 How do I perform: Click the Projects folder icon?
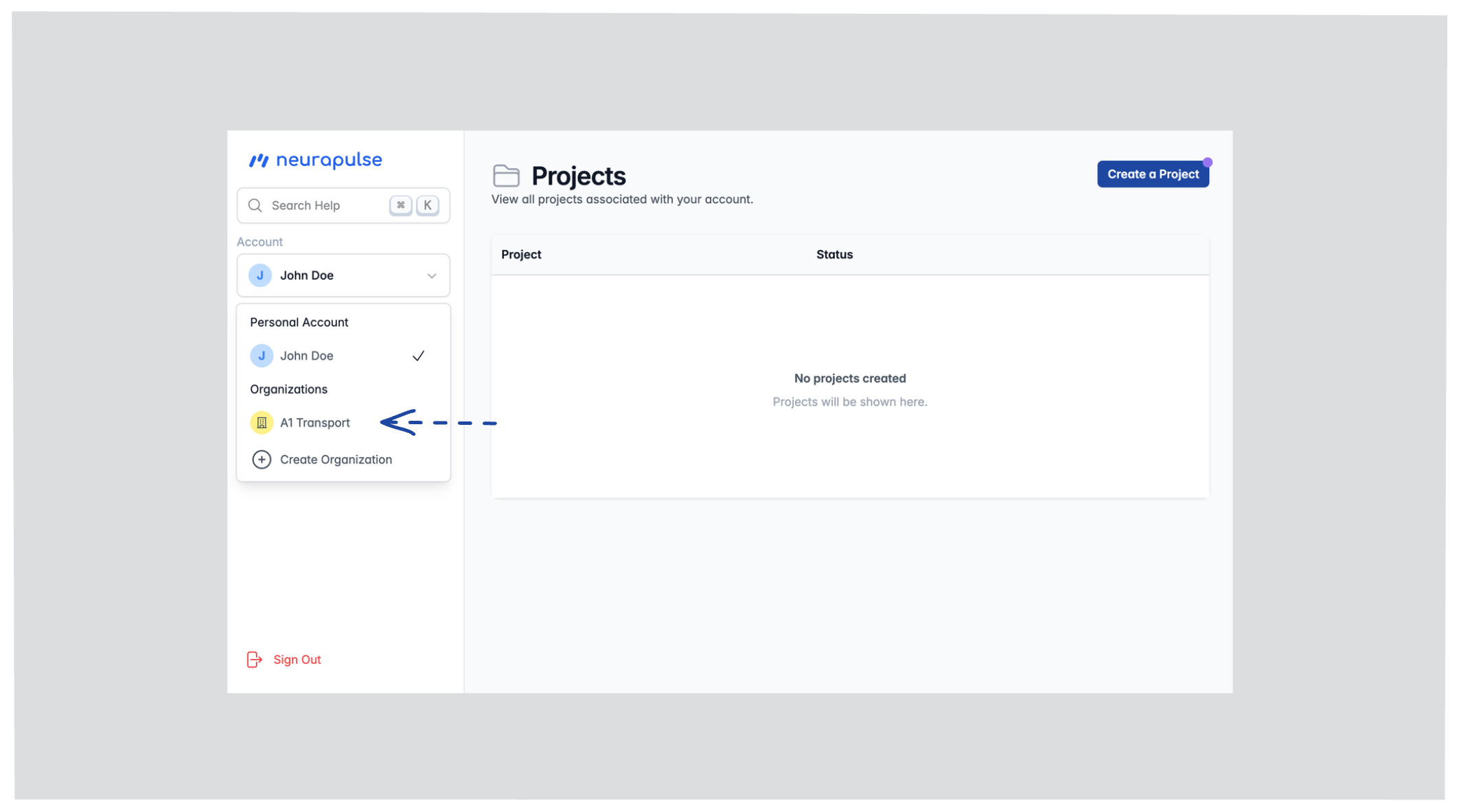[506, 176]
